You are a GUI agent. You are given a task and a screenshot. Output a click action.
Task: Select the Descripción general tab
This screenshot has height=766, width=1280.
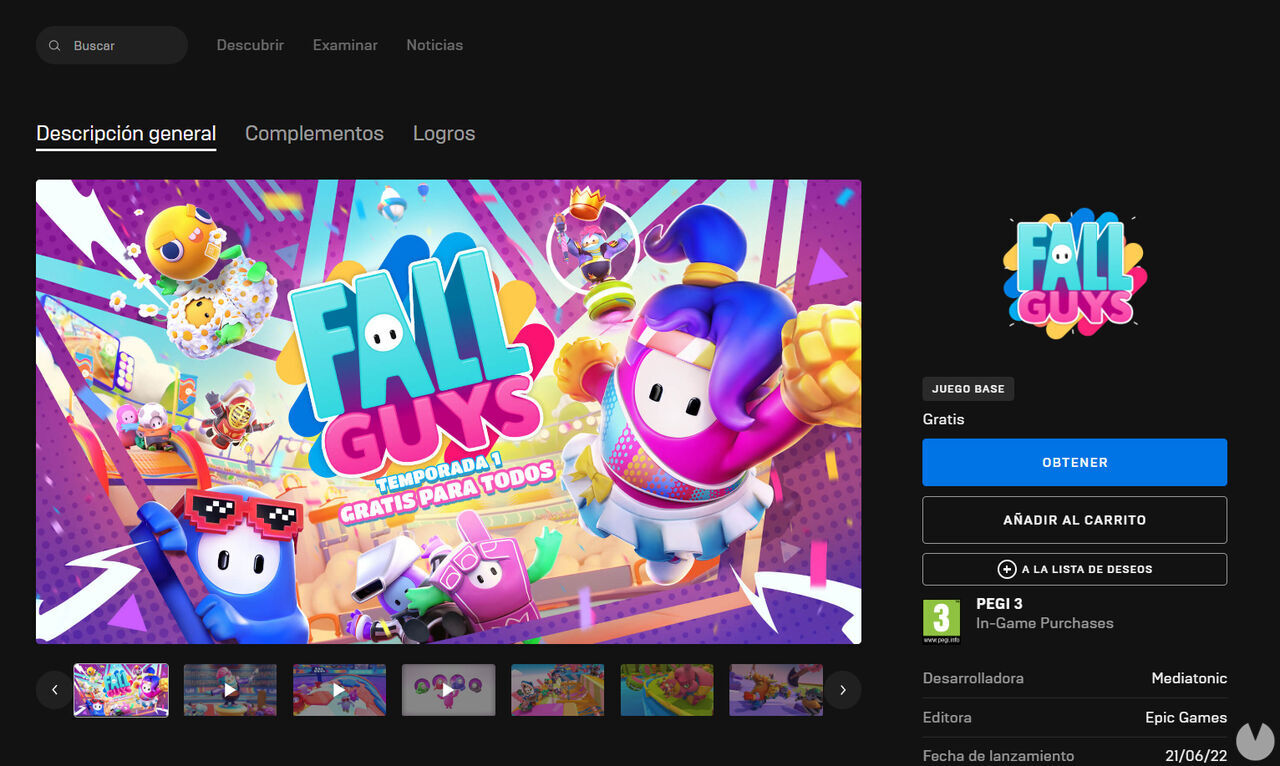coord(126,132)
